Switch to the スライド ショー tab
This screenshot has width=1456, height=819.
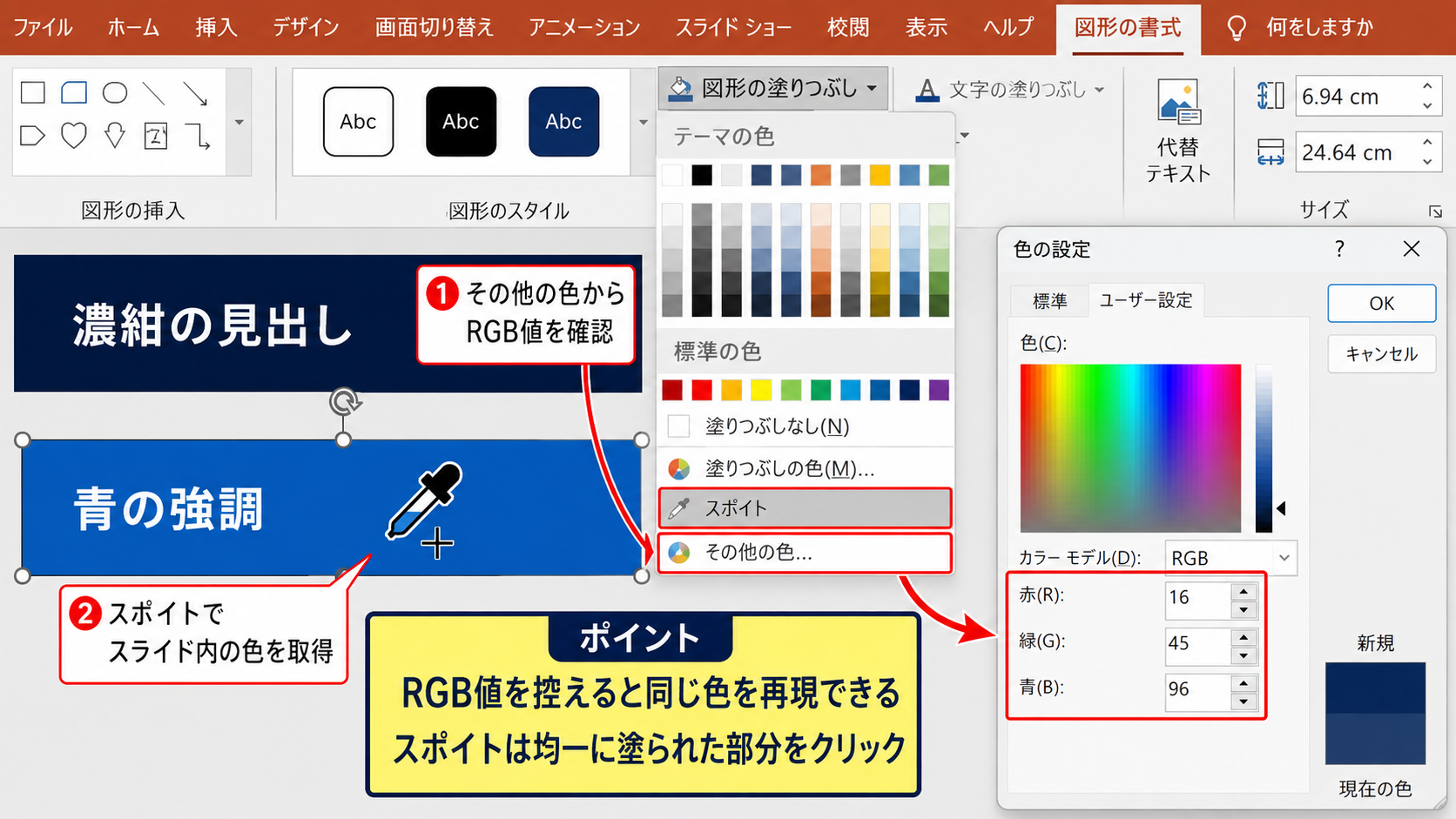(x=734, y=27)
